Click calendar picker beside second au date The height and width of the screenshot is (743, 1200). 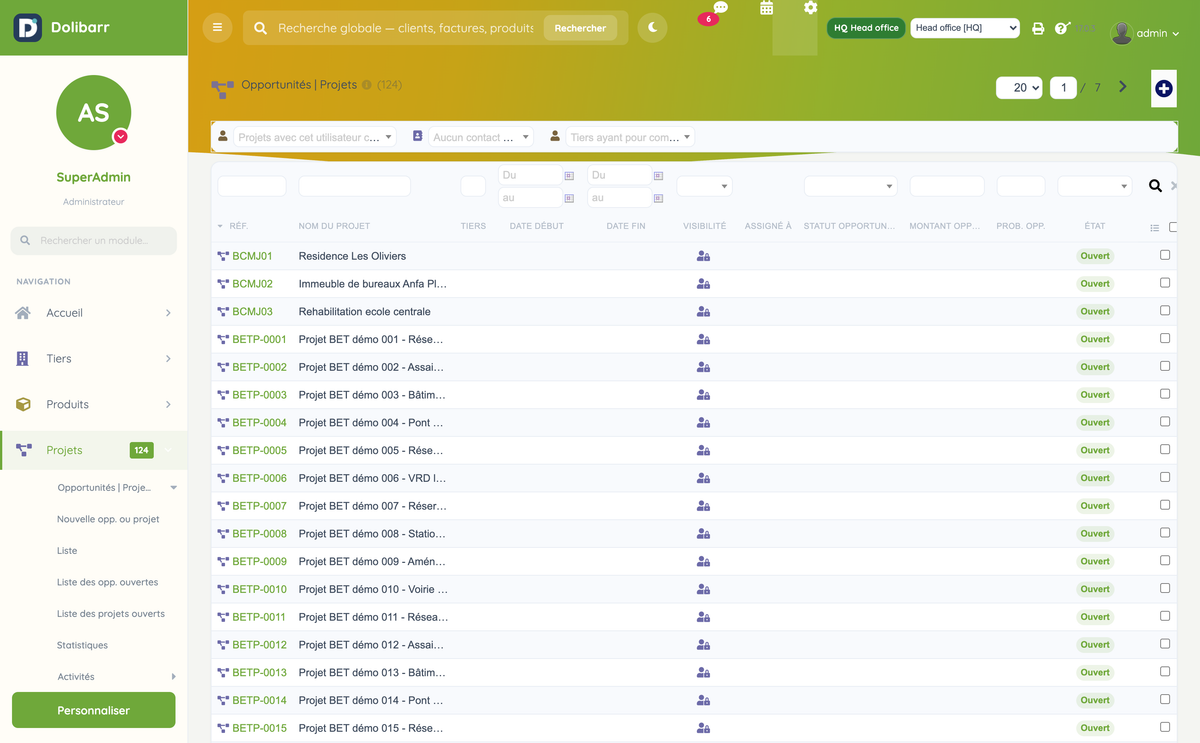point(658,198)
